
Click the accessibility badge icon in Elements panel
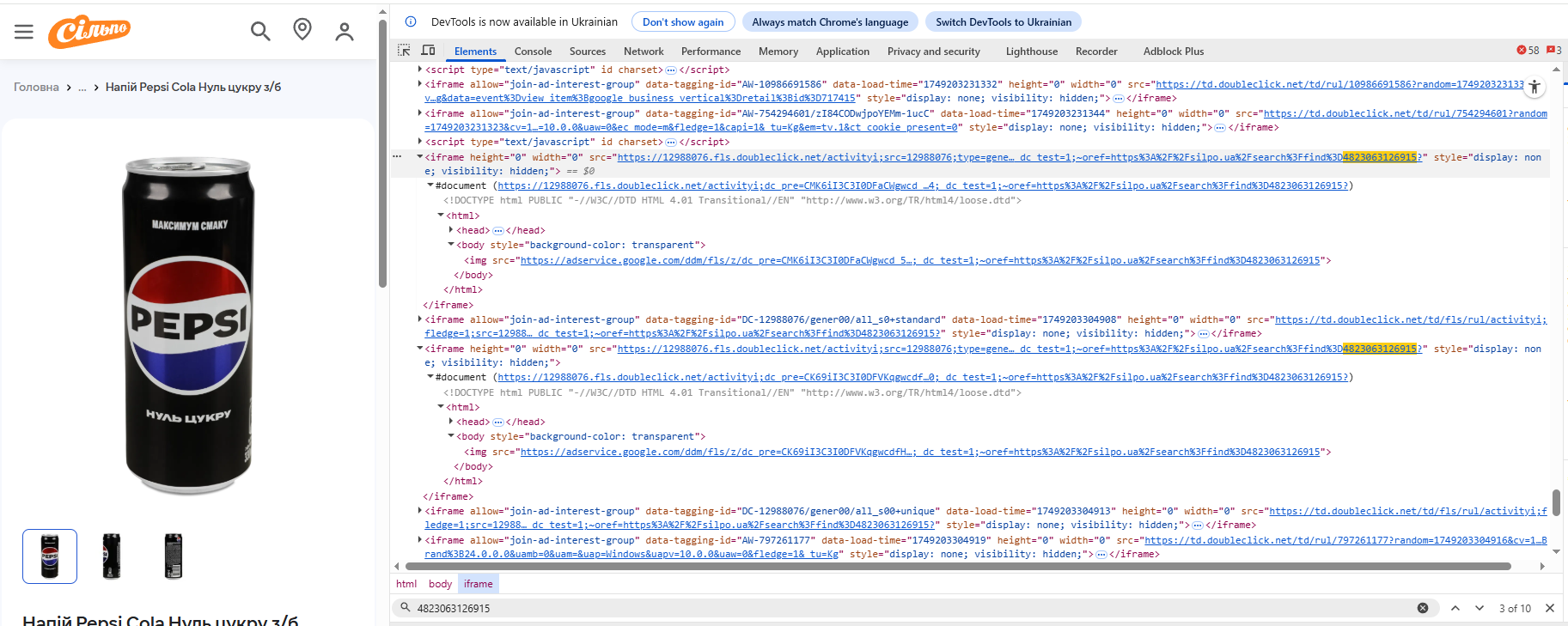[1534, 86]
